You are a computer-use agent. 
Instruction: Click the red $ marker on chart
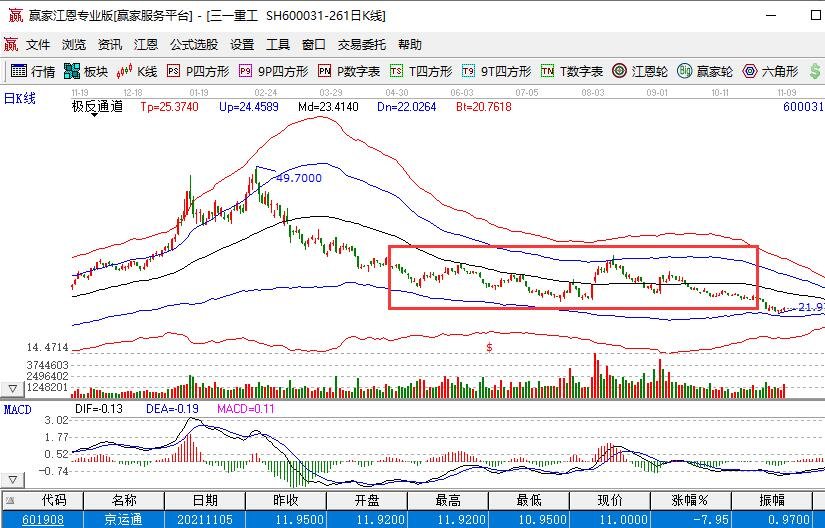489,348
